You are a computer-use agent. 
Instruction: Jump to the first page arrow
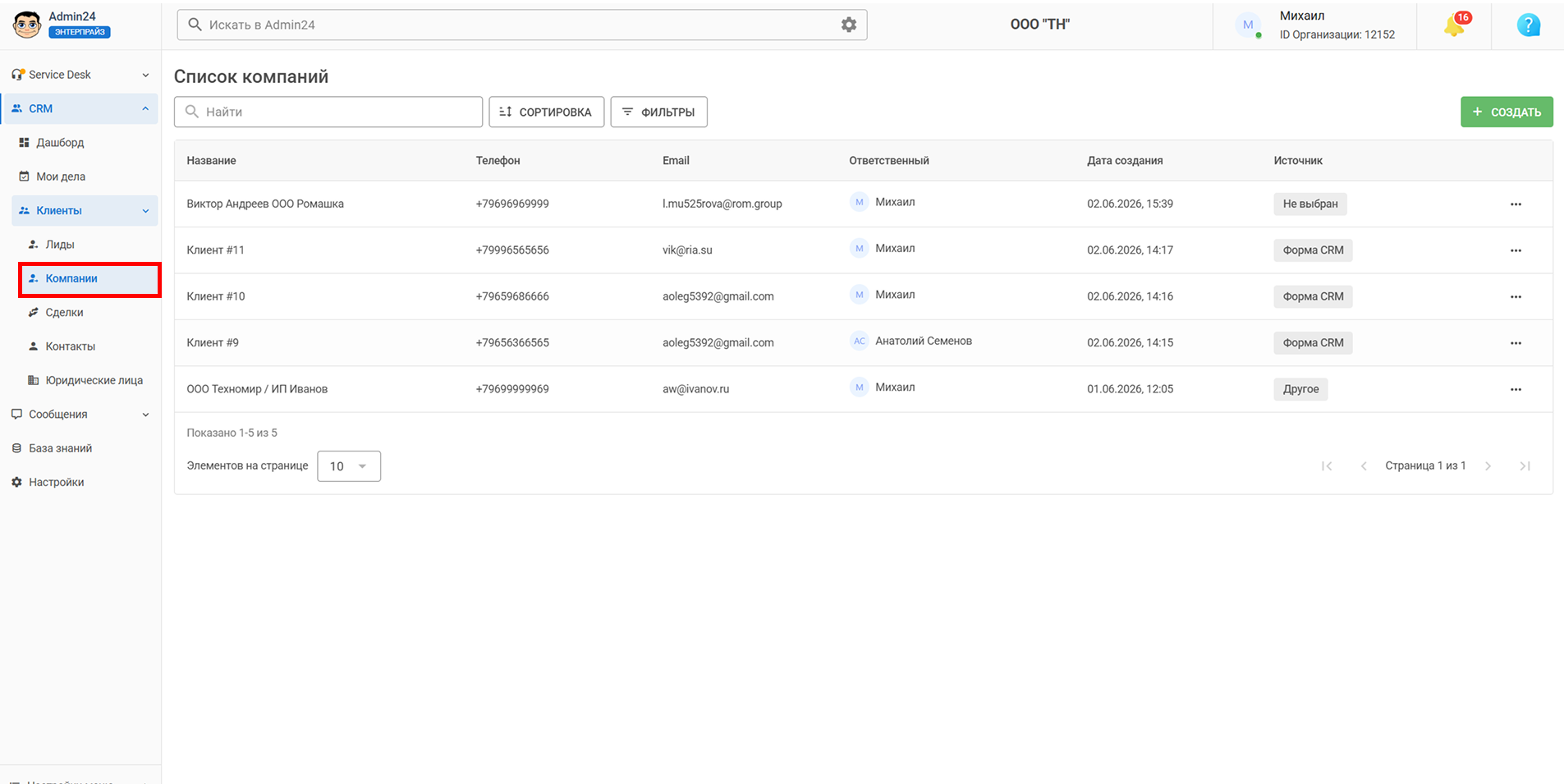pyautogui.click(x=1327, y=466)
